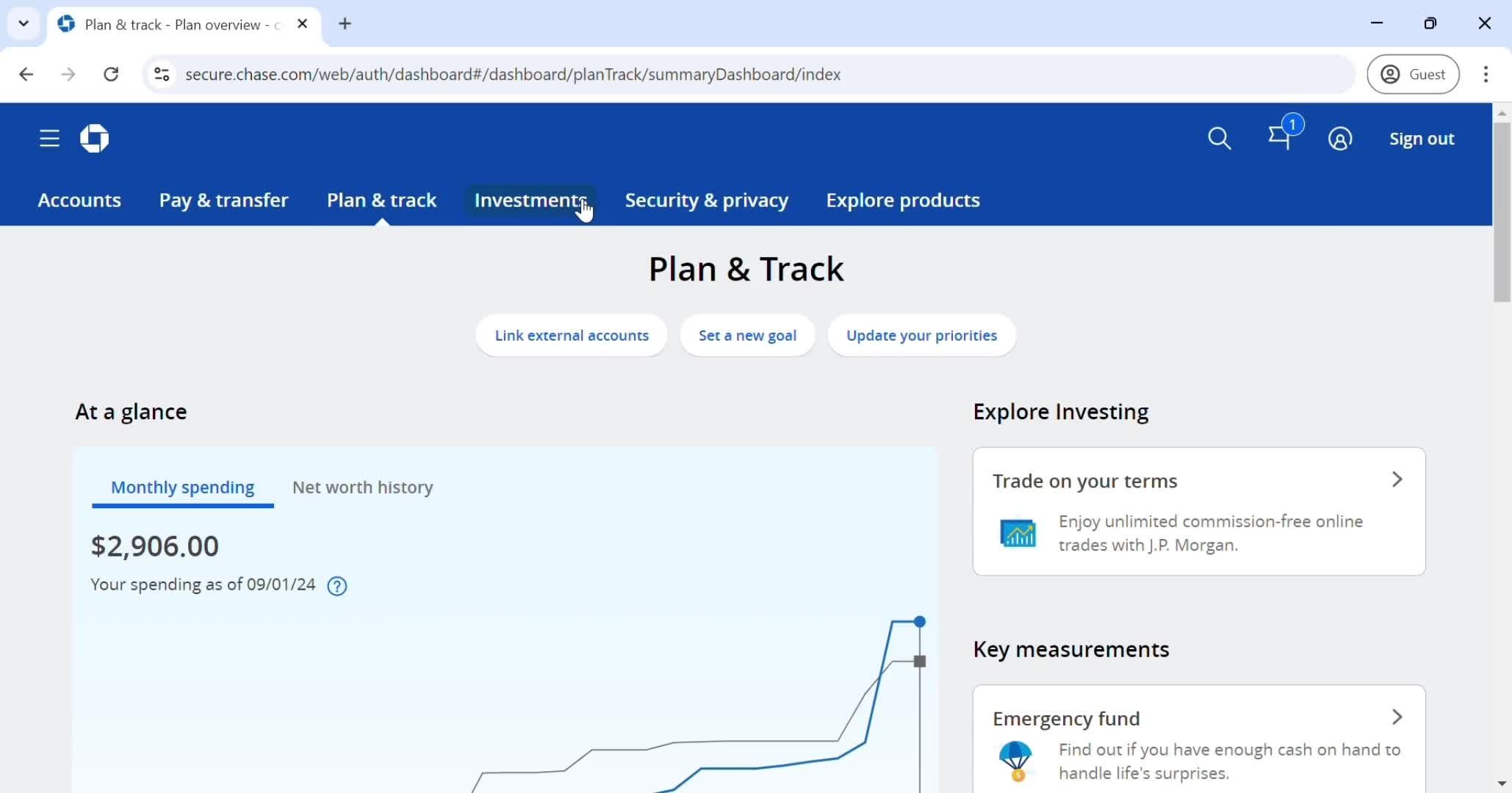
Task: Click help tooltip question mark circle
Action: coord(337,585)
